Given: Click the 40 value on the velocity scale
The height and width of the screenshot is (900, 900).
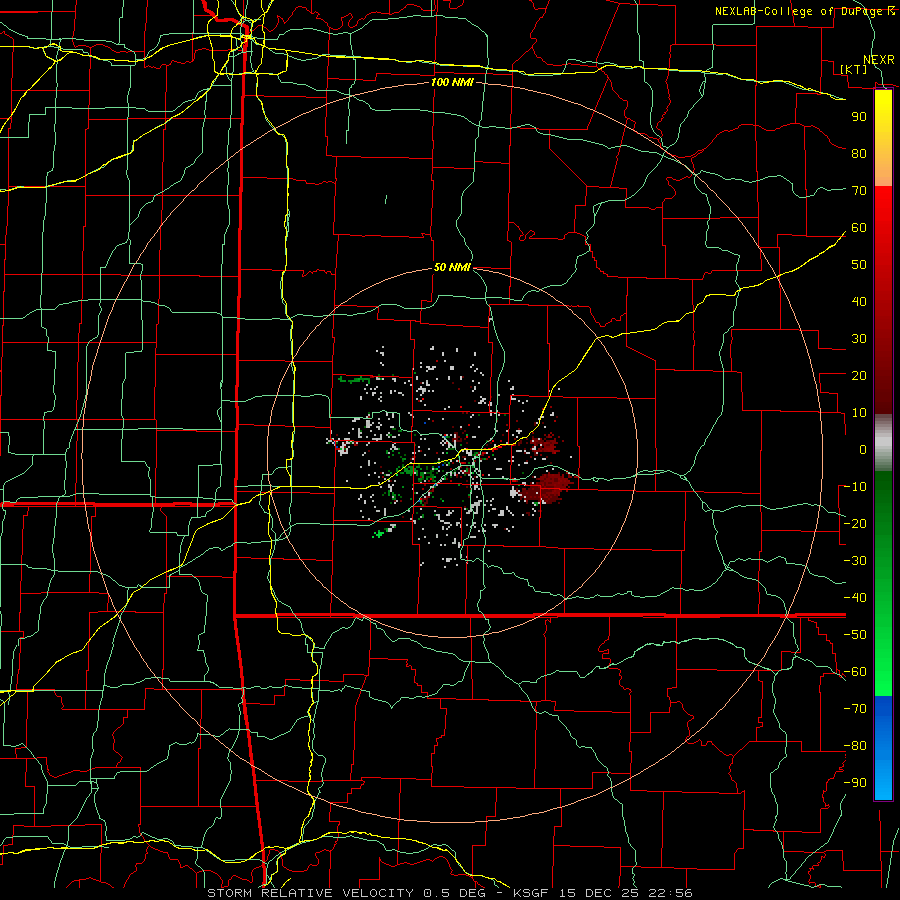Looking at the screenshot, I should (859, 301).
